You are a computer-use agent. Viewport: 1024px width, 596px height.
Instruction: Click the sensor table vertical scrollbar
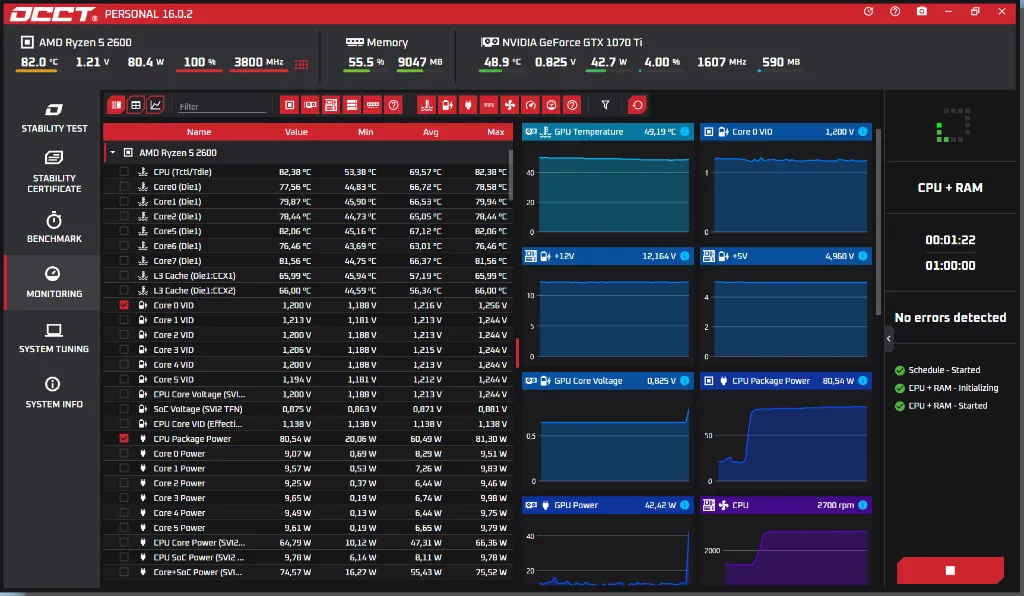click(x=511, y=175)
